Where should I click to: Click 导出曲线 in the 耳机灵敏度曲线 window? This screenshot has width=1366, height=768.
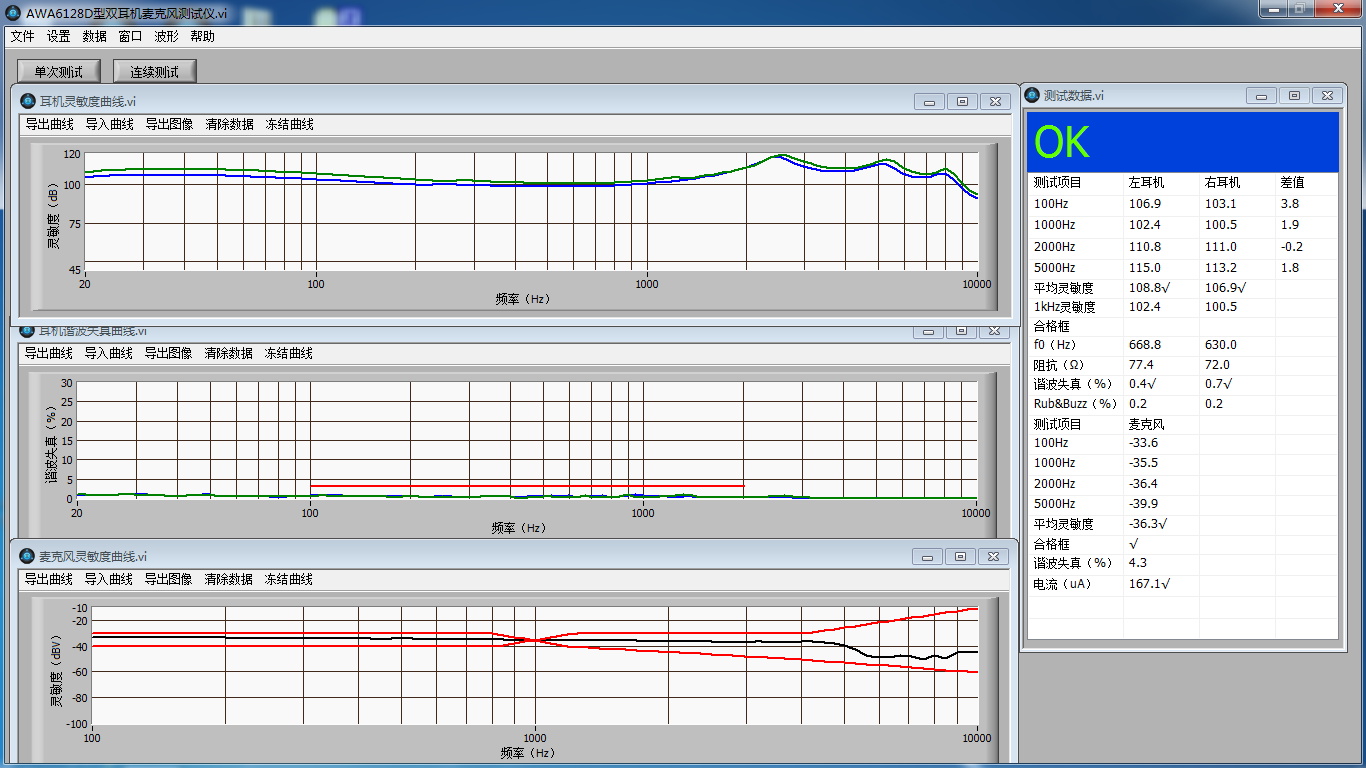tap(49, 124)
